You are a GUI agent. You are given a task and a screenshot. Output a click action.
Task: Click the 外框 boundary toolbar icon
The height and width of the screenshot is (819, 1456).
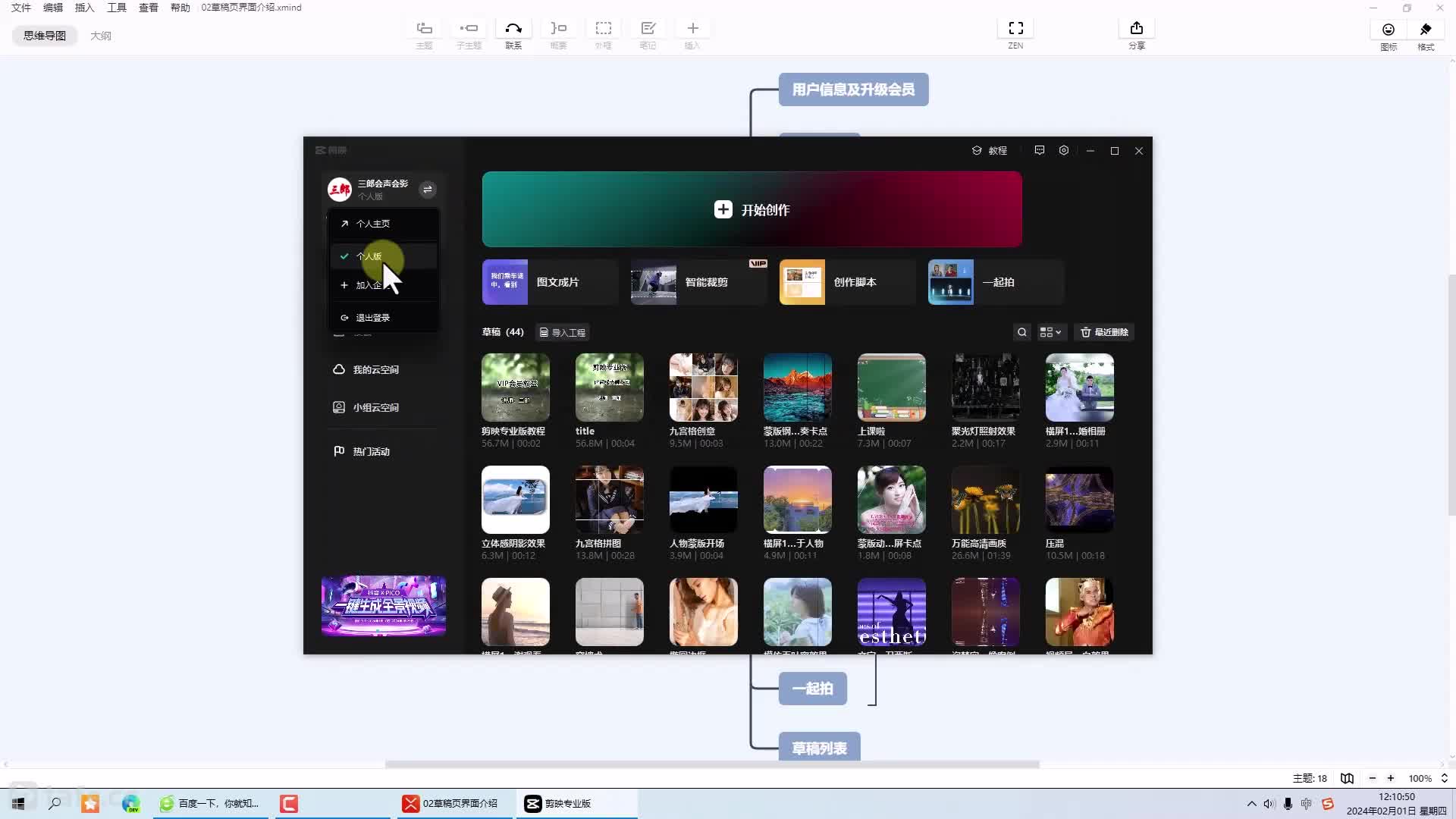tap(603, 28)
